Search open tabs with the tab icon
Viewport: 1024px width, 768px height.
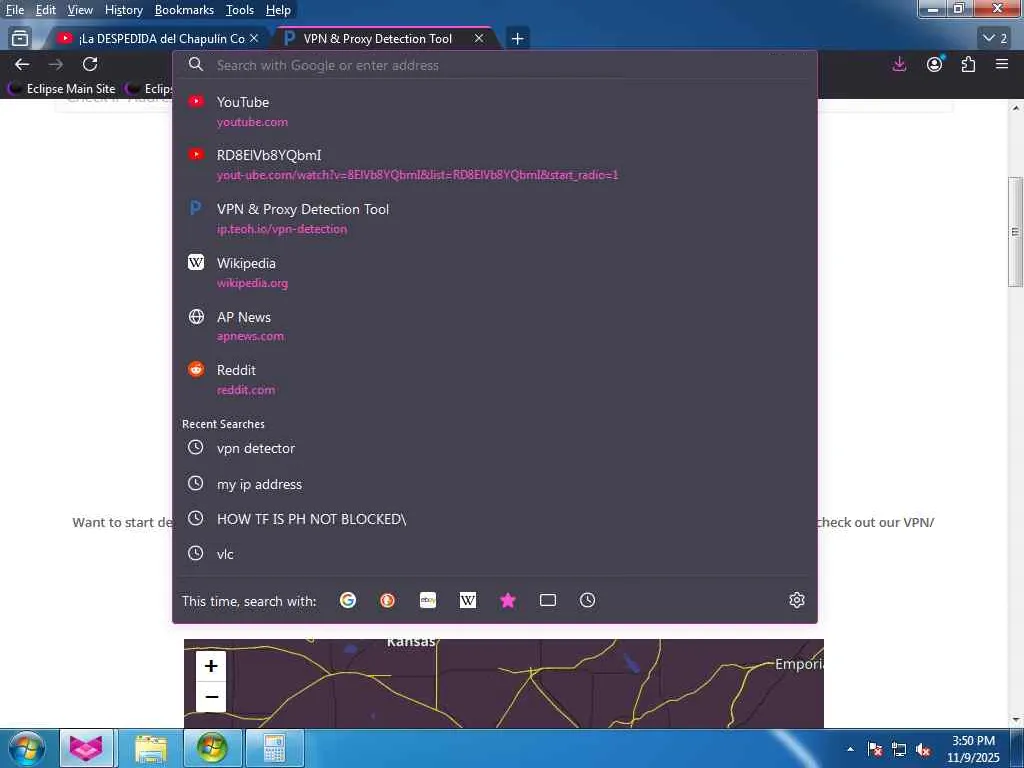pos(548,600)
